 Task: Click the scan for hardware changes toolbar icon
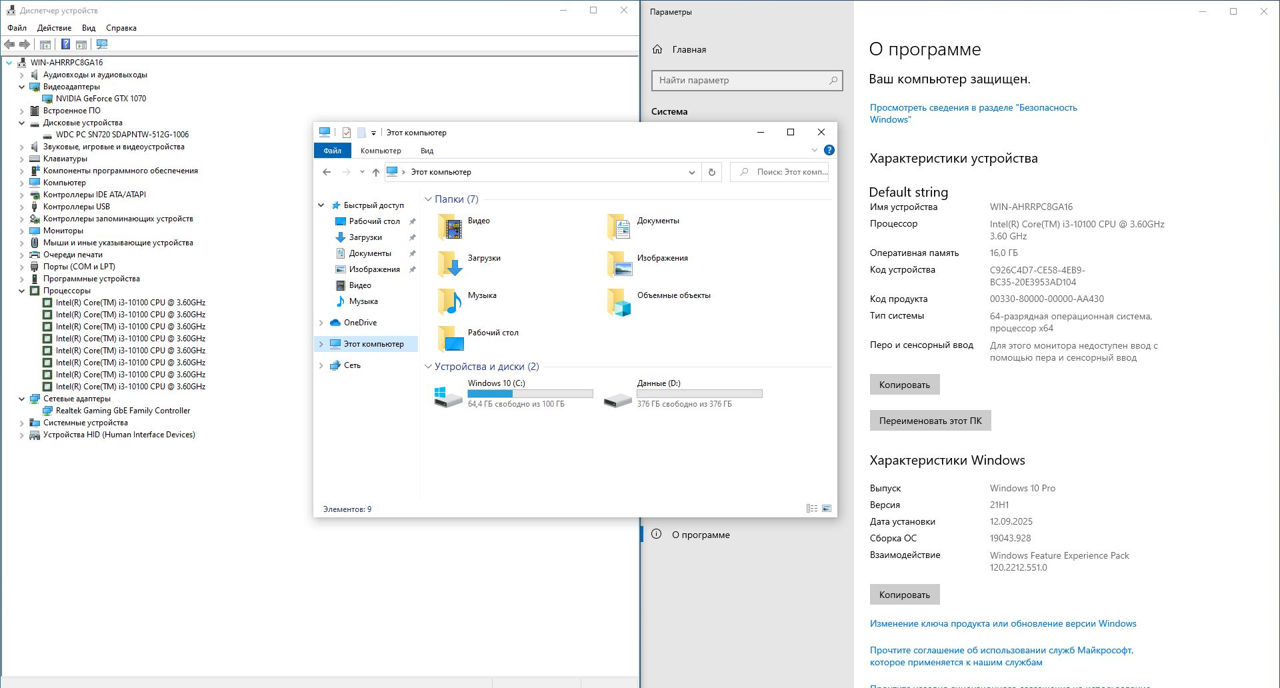coord(101,44)
